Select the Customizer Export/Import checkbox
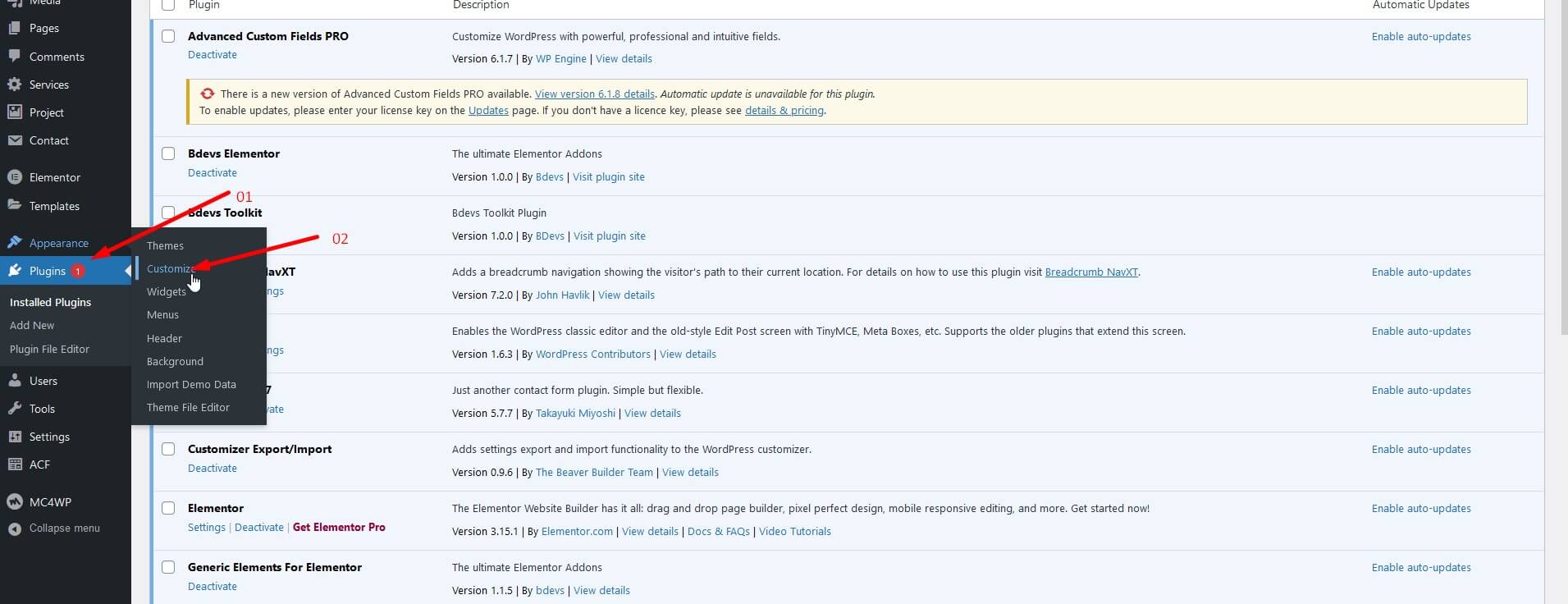The height and width of the screenshot is (604, 1568). coord(168,449)
